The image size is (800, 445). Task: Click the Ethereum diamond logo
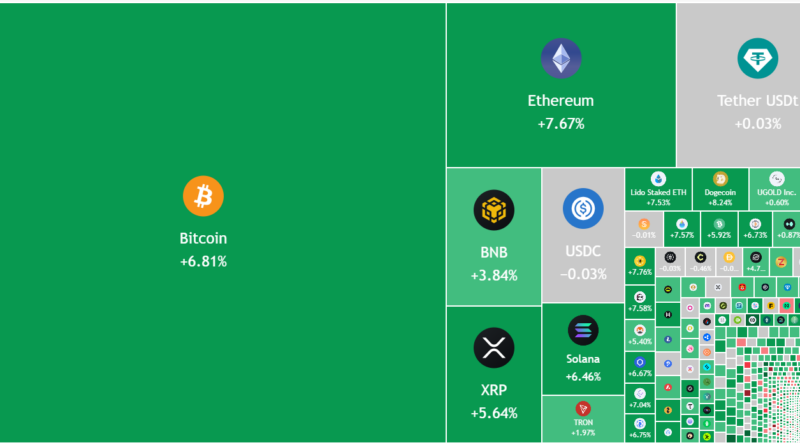point(561,59)
